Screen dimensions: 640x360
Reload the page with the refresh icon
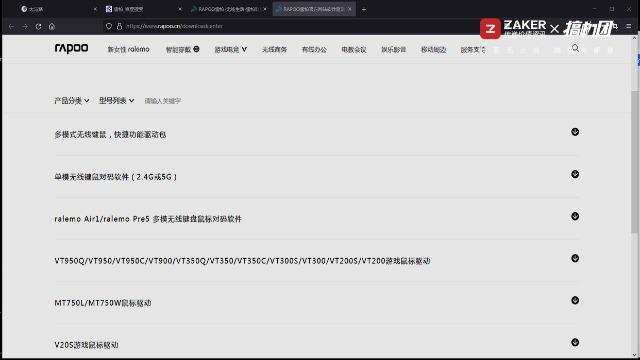click(x=38, y=27)
